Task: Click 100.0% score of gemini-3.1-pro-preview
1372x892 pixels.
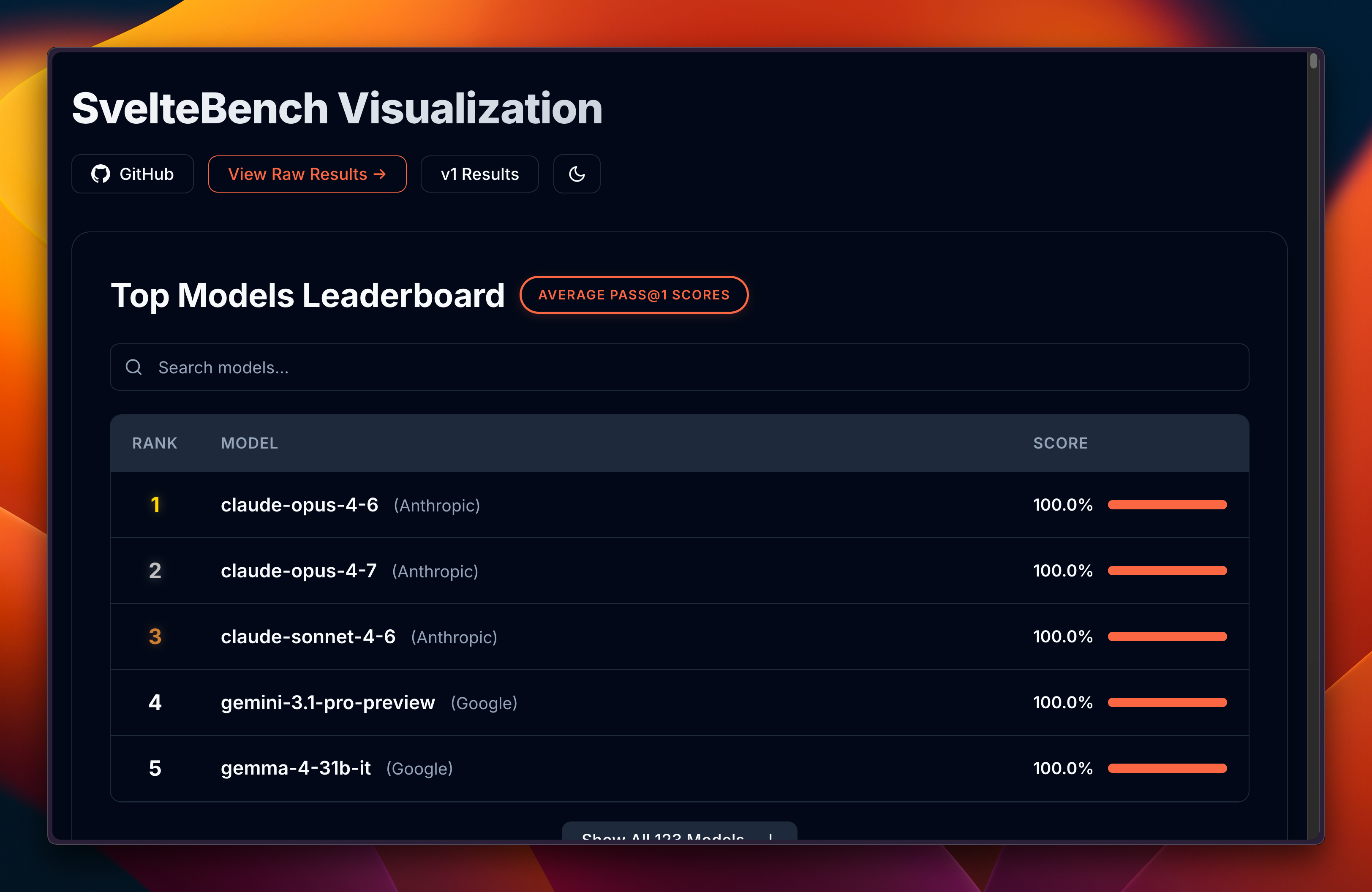Action: tap(1062, 702)
